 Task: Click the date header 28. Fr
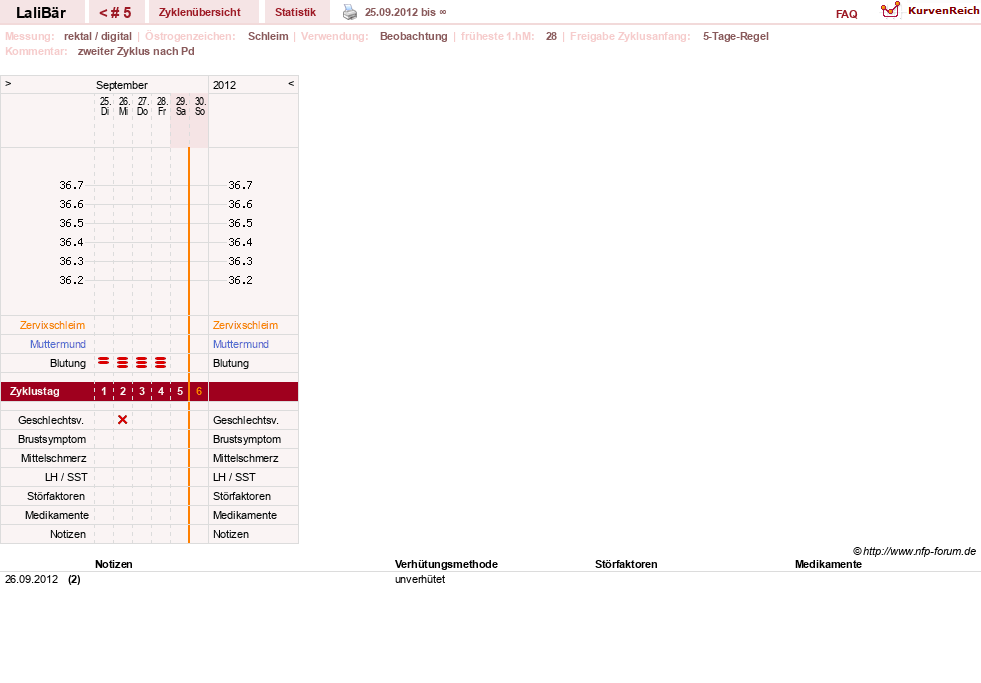point(161,106)
